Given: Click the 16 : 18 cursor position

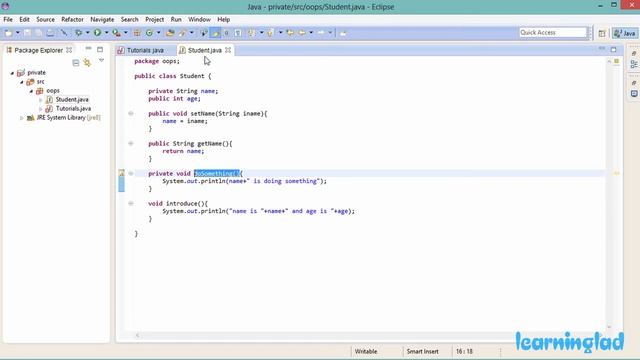Looking at the screenshot, I should 464,351.
